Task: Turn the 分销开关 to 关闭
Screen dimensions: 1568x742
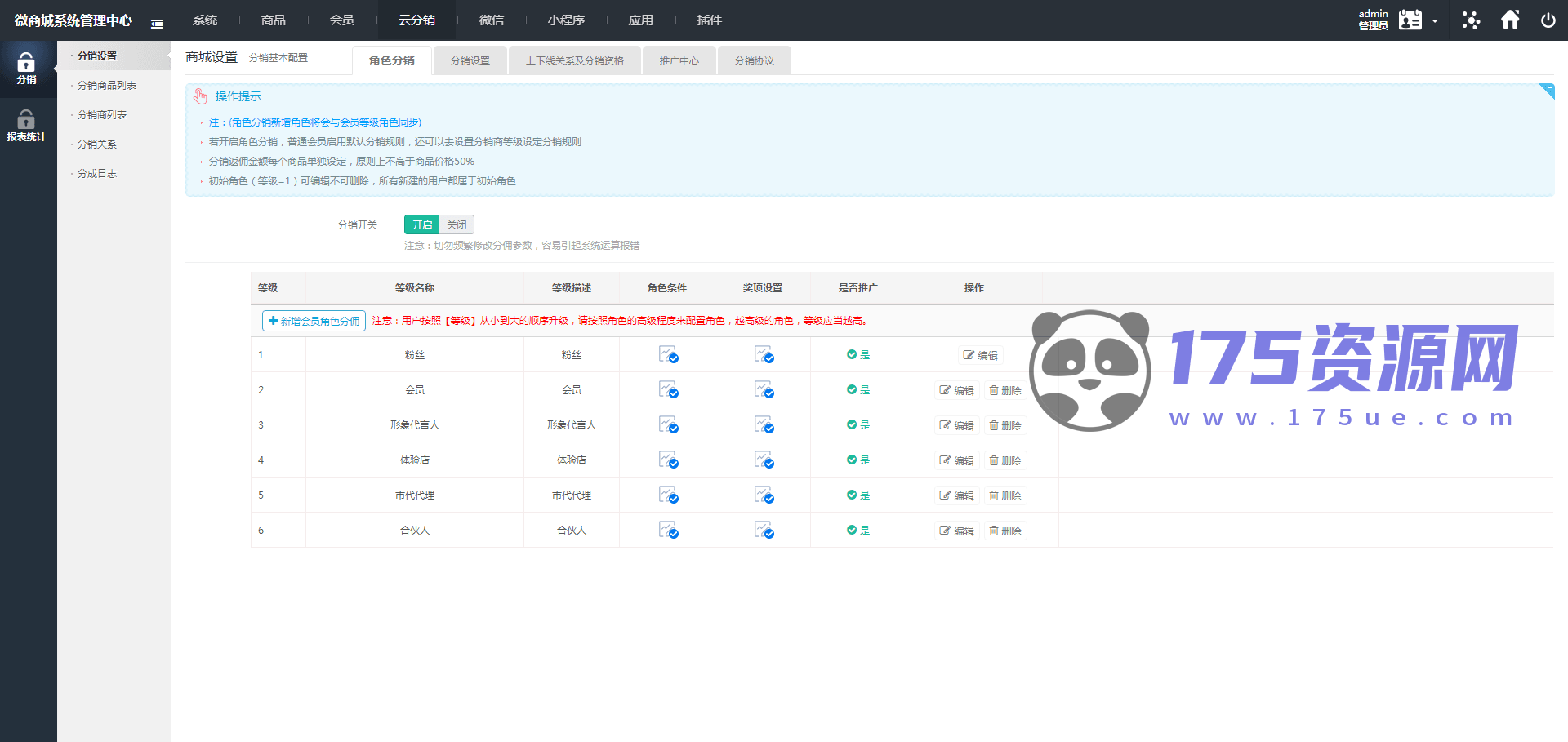Action: point(457,224)
